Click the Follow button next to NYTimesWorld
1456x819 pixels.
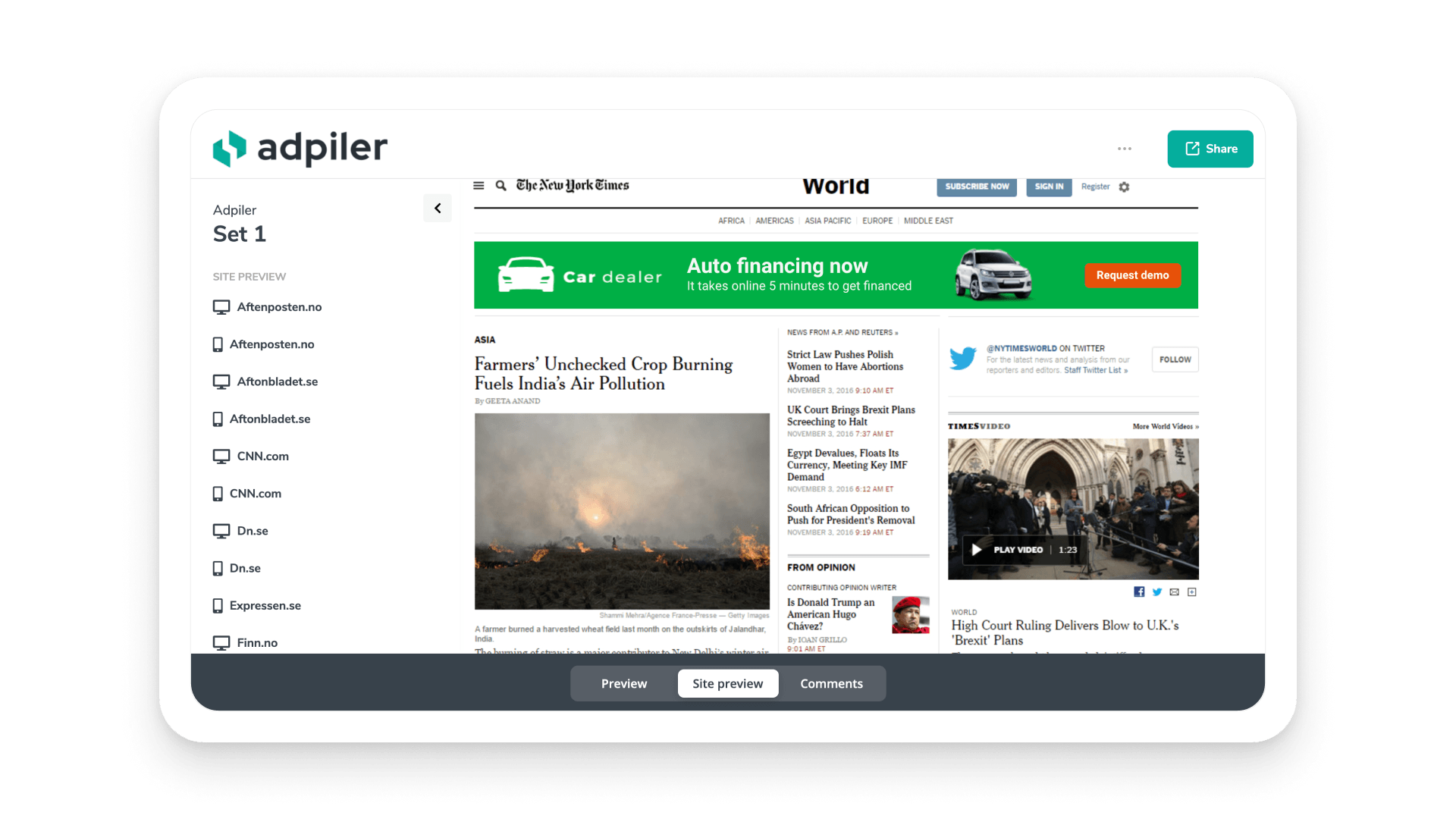tap(1175, 359)
